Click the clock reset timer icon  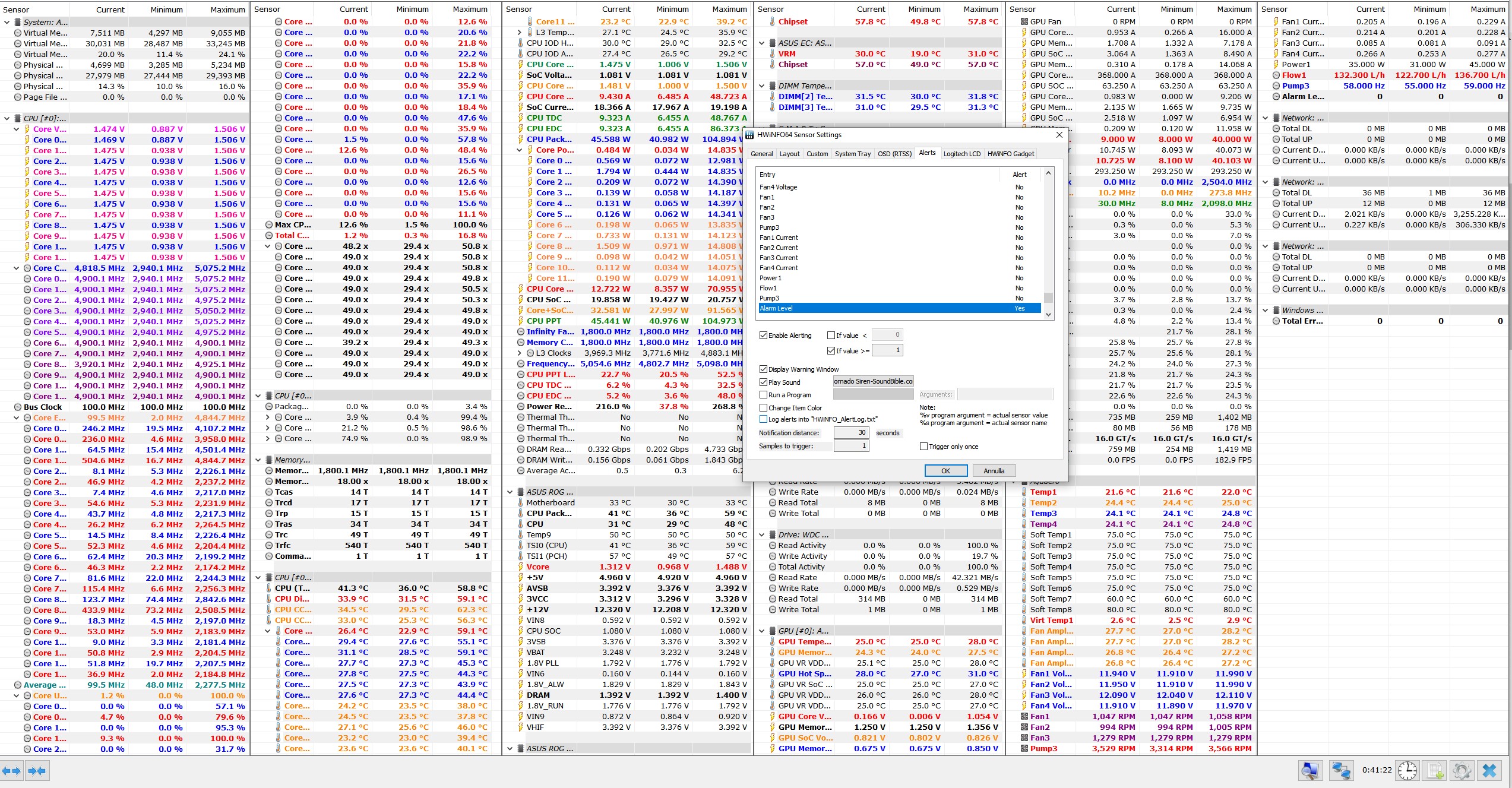tap(1407, 771)
